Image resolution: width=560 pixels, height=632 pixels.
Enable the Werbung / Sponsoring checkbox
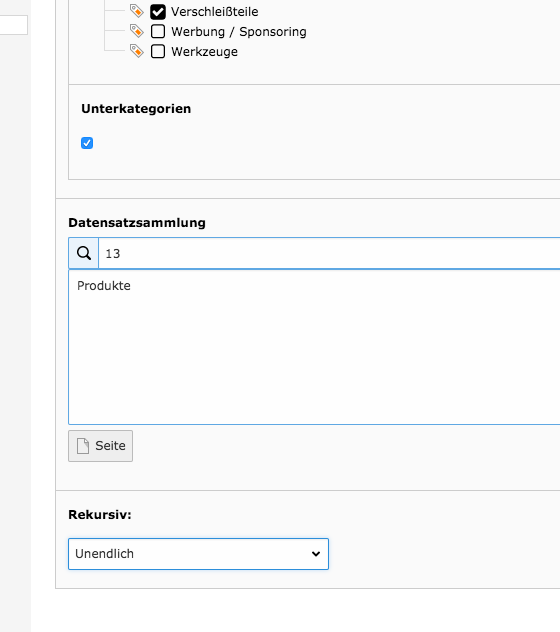coord(158,31)
